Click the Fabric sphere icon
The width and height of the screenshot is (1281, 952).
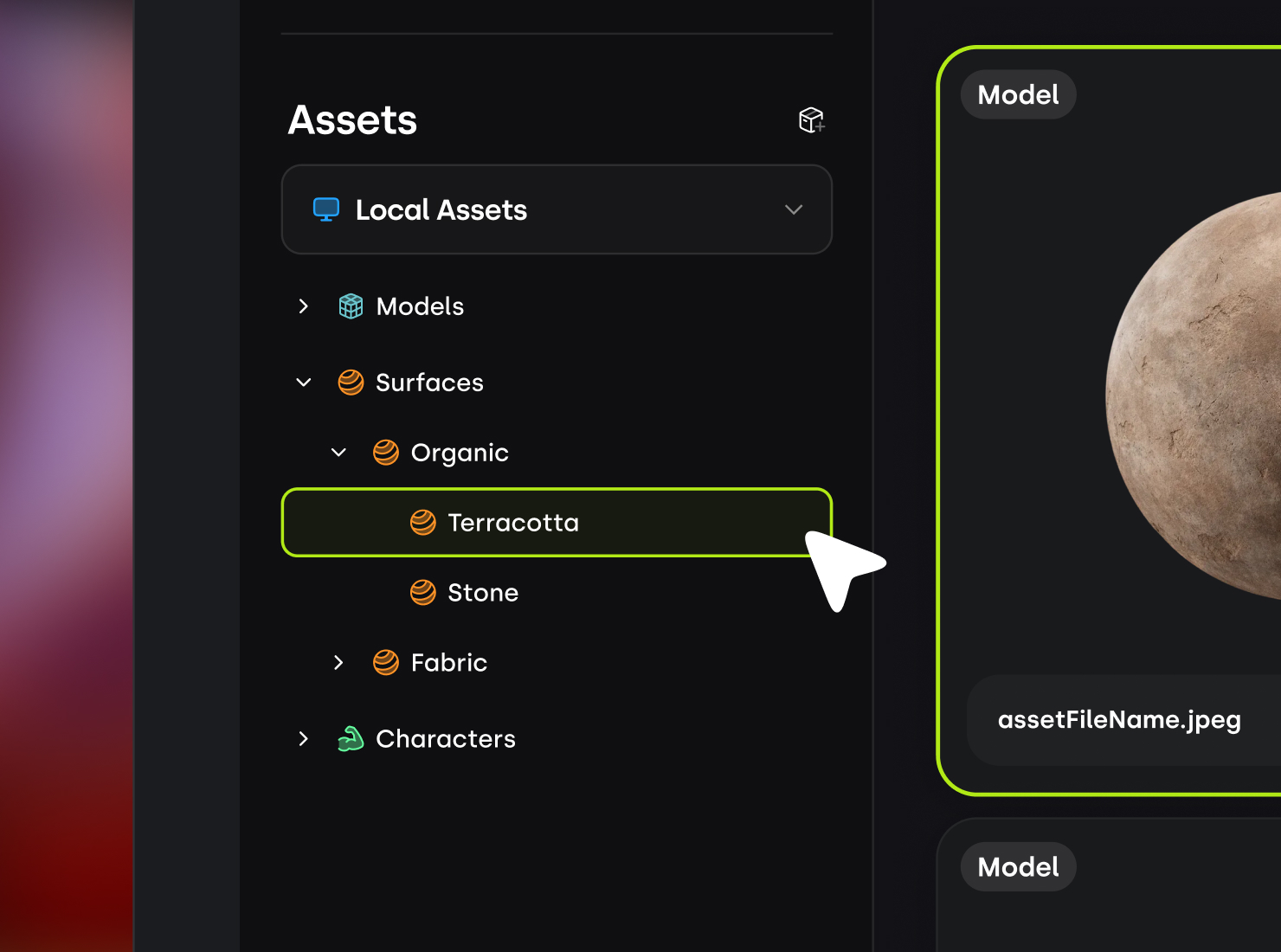(386, 663)
